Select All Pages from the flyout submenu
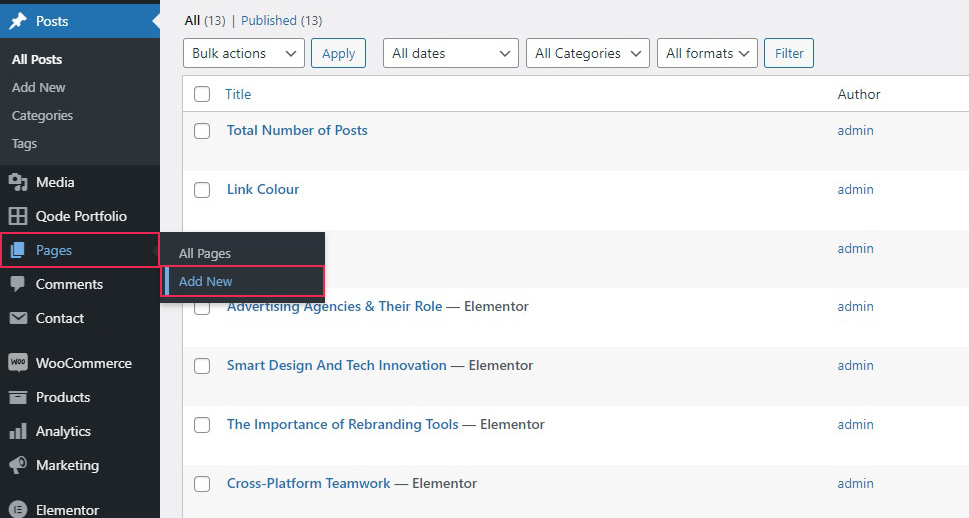 click(x=205, y=253)
